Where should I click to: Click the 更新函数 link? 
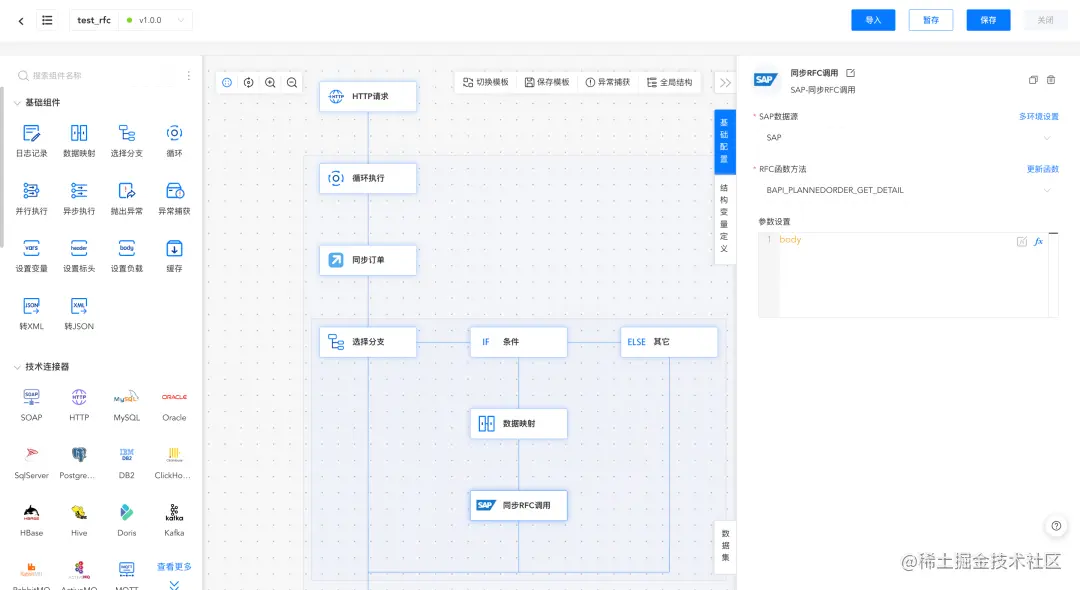(1043, 169)
